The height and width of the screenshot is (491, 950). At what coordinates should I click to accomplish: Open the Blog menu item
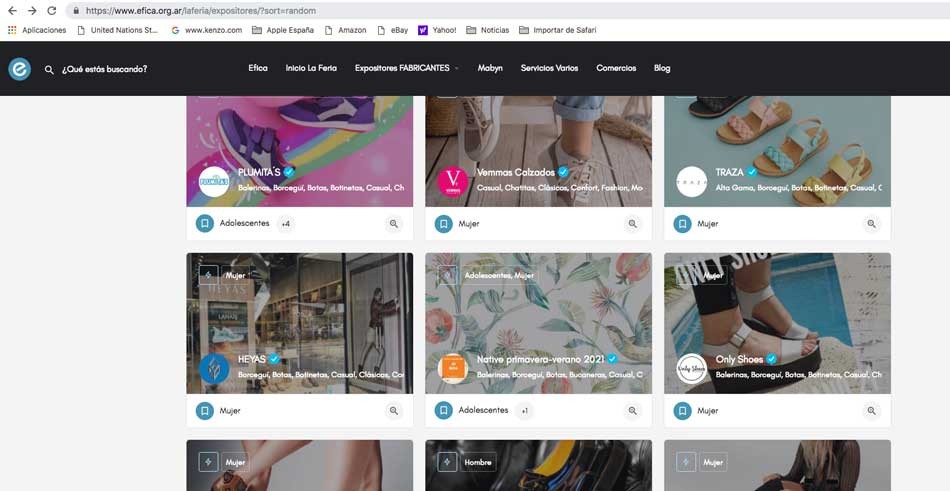tap(662, 68)
